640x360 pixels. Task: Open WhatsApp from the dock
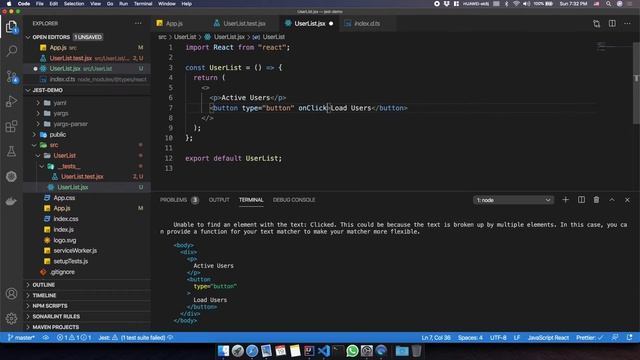[x=352, y=351]
